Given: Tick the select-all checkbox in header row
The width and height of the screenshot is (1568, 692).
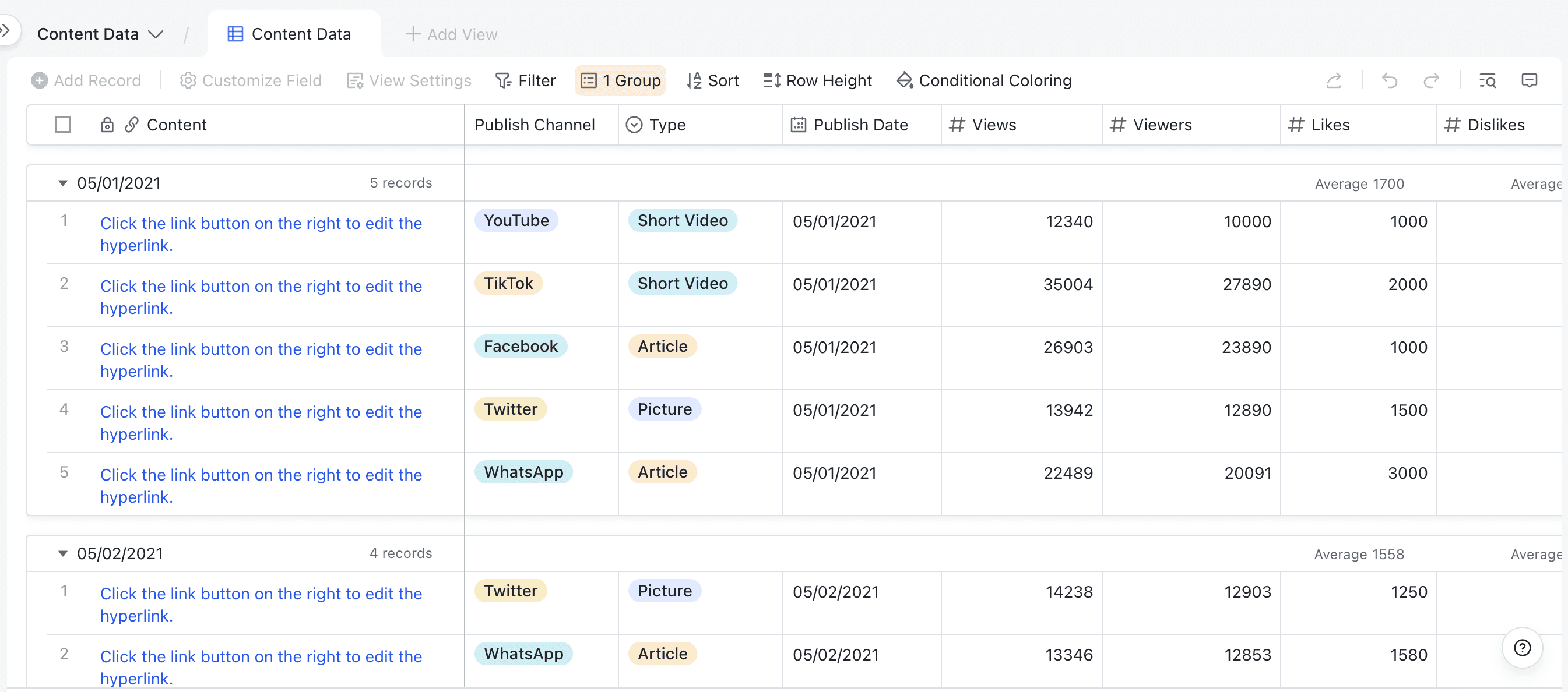Looking at the screenshot, I should (x=63, y=125).
